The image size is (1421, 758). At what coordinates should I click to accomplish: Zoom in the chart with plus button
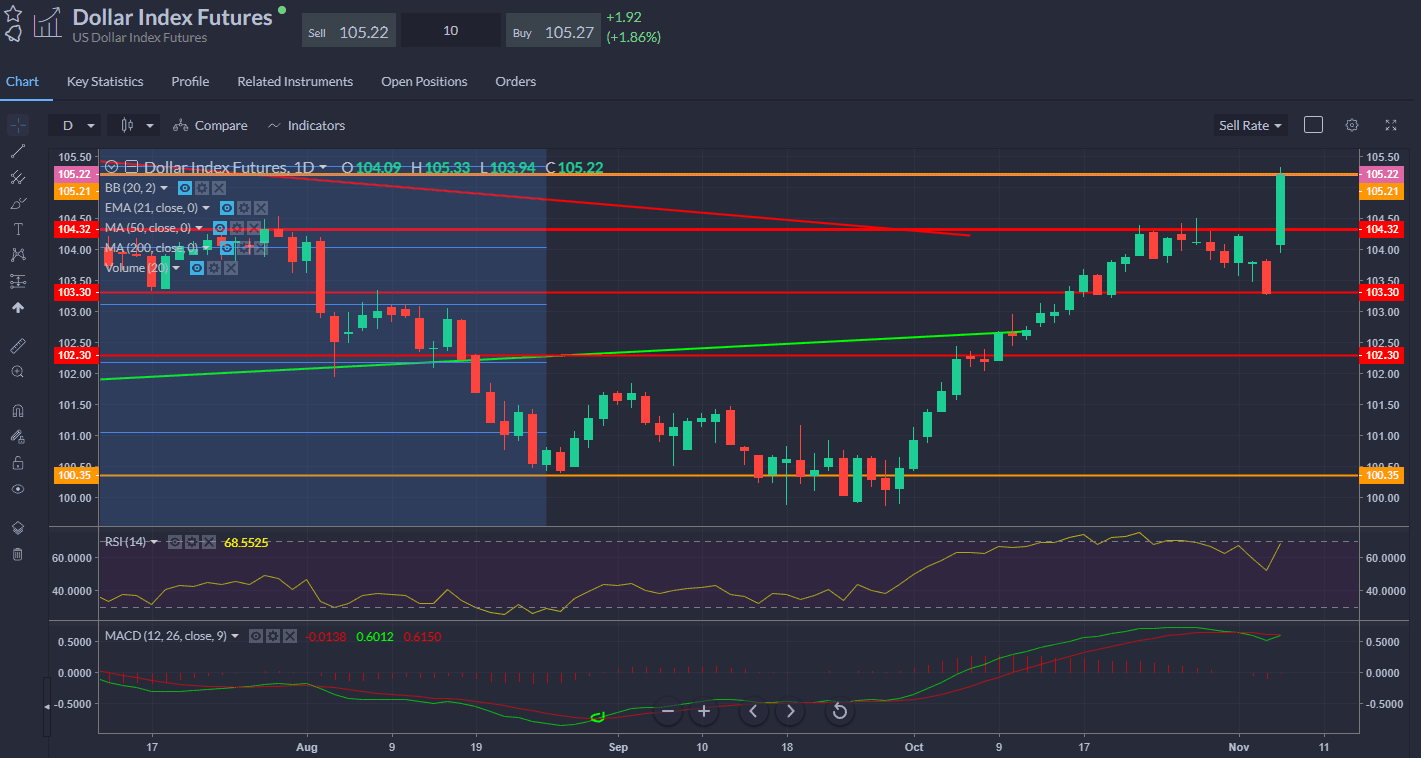coord(704,711)
